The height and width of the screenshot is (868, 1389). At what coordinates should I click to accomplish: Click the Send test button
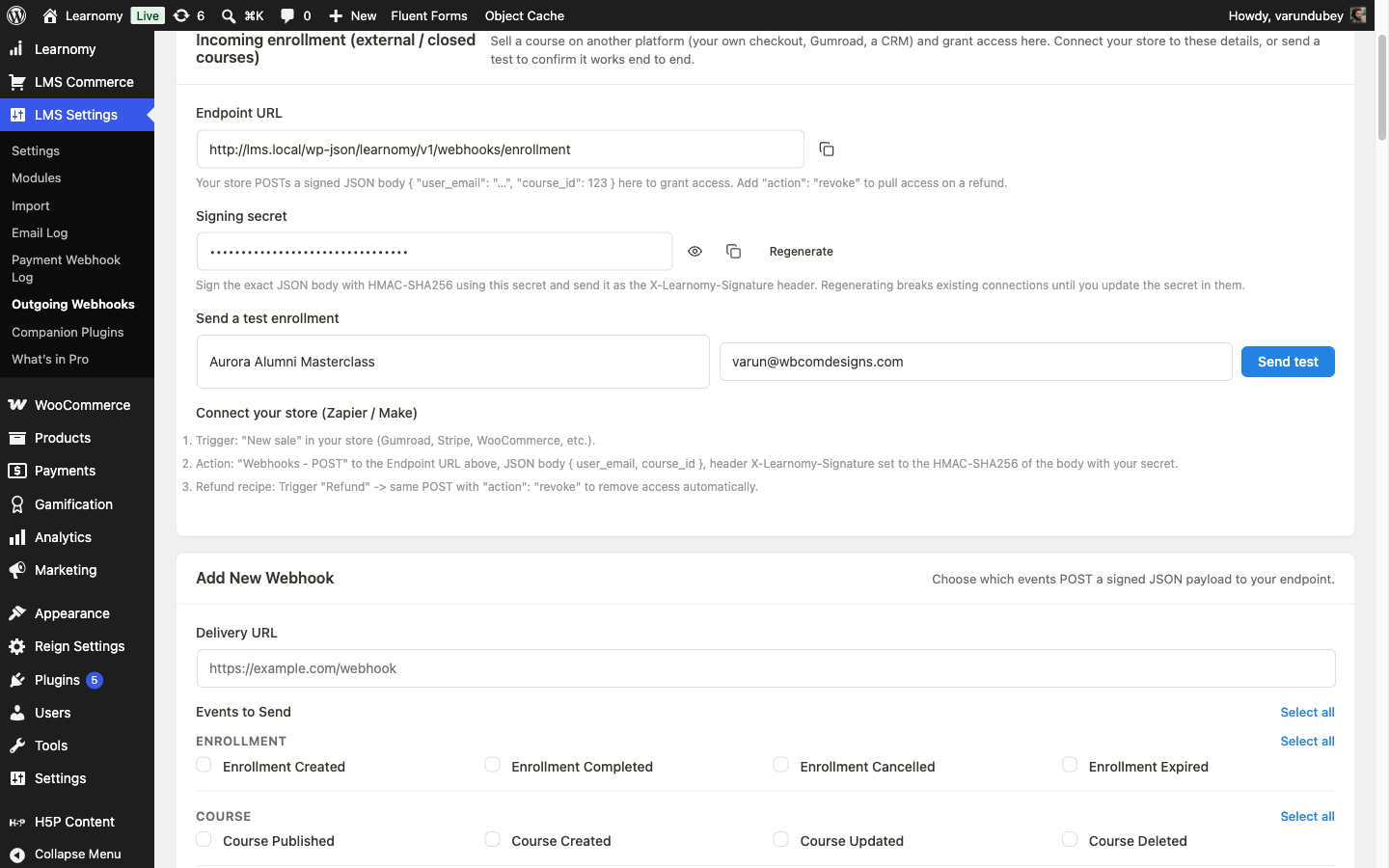point(1288,362)
